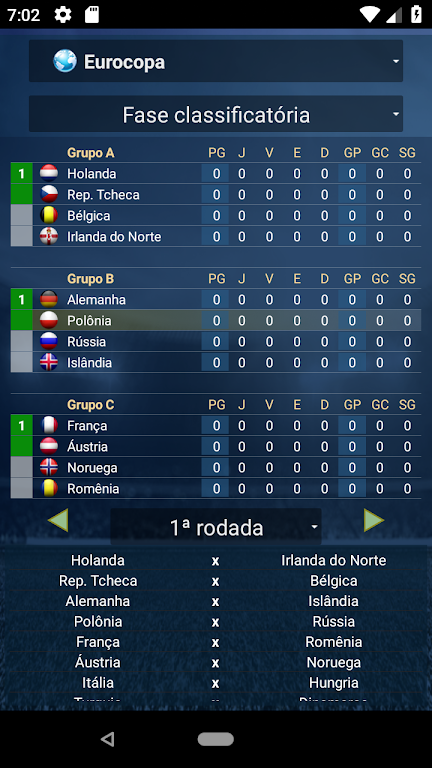Tap the green position box for Rep. Tcheca
The height and width of the screenshot is (768, 432).
[22, 194]
